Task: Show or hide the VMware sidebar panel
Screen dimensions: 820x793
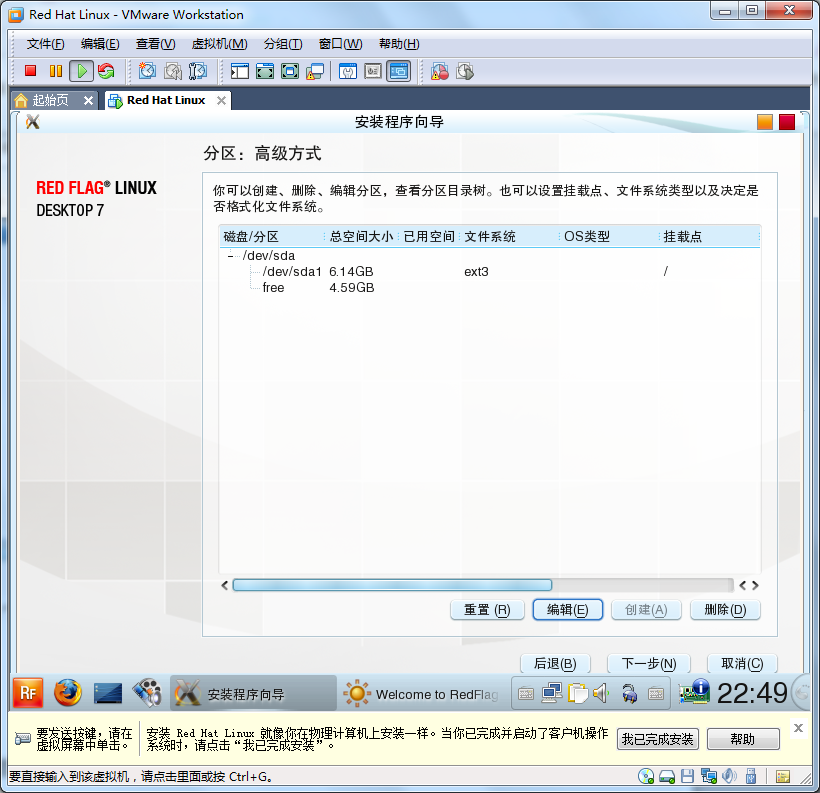Action: coord(240,71)
